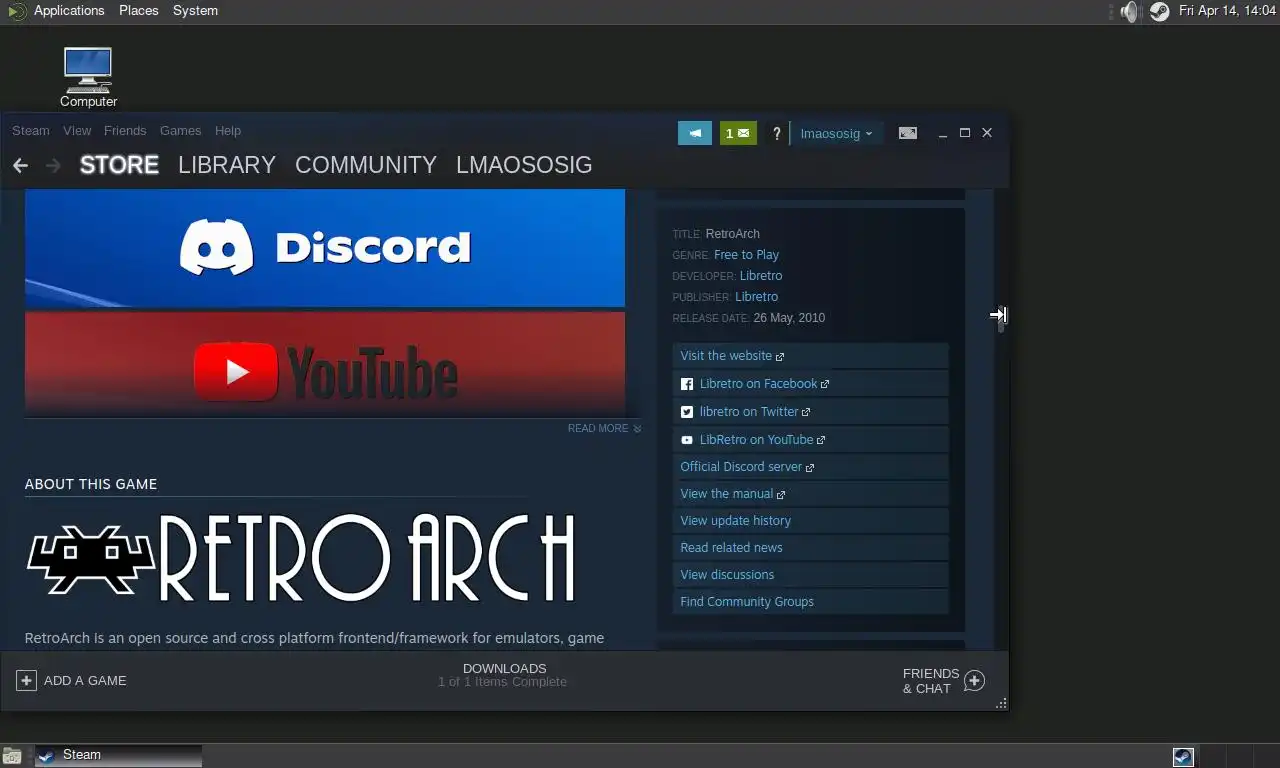Click the Twitter icon beside libretro
The image size is (1280, 768).
tap(687, 412)
